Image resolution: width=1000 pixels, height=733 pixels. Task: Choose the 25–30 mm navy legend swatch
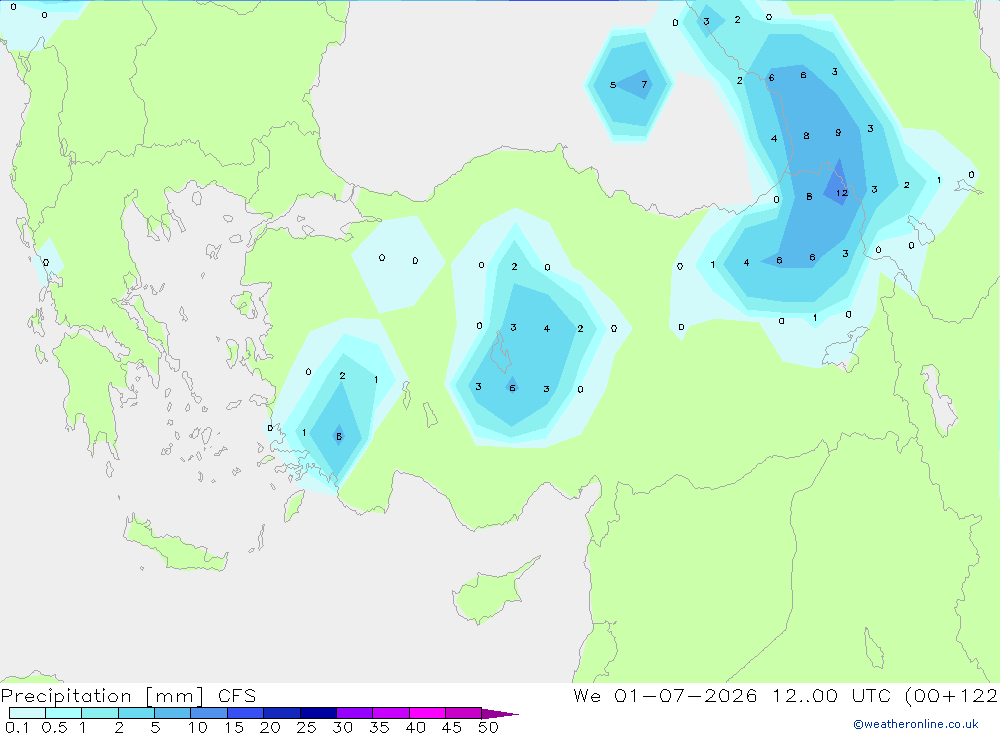[x=318, y=713]
